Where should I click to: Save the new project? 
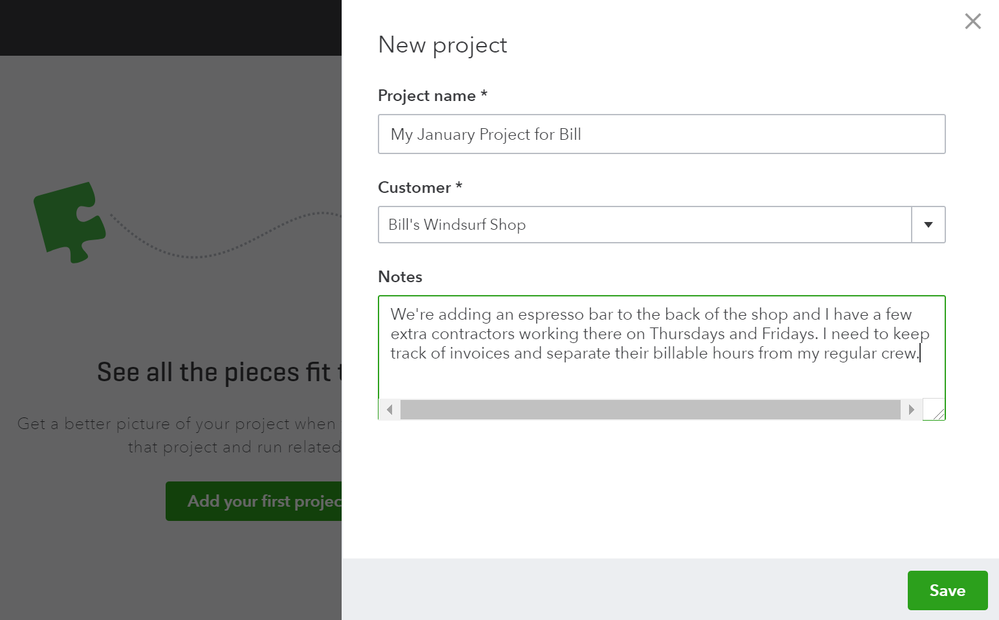click(x=946, y=590)
